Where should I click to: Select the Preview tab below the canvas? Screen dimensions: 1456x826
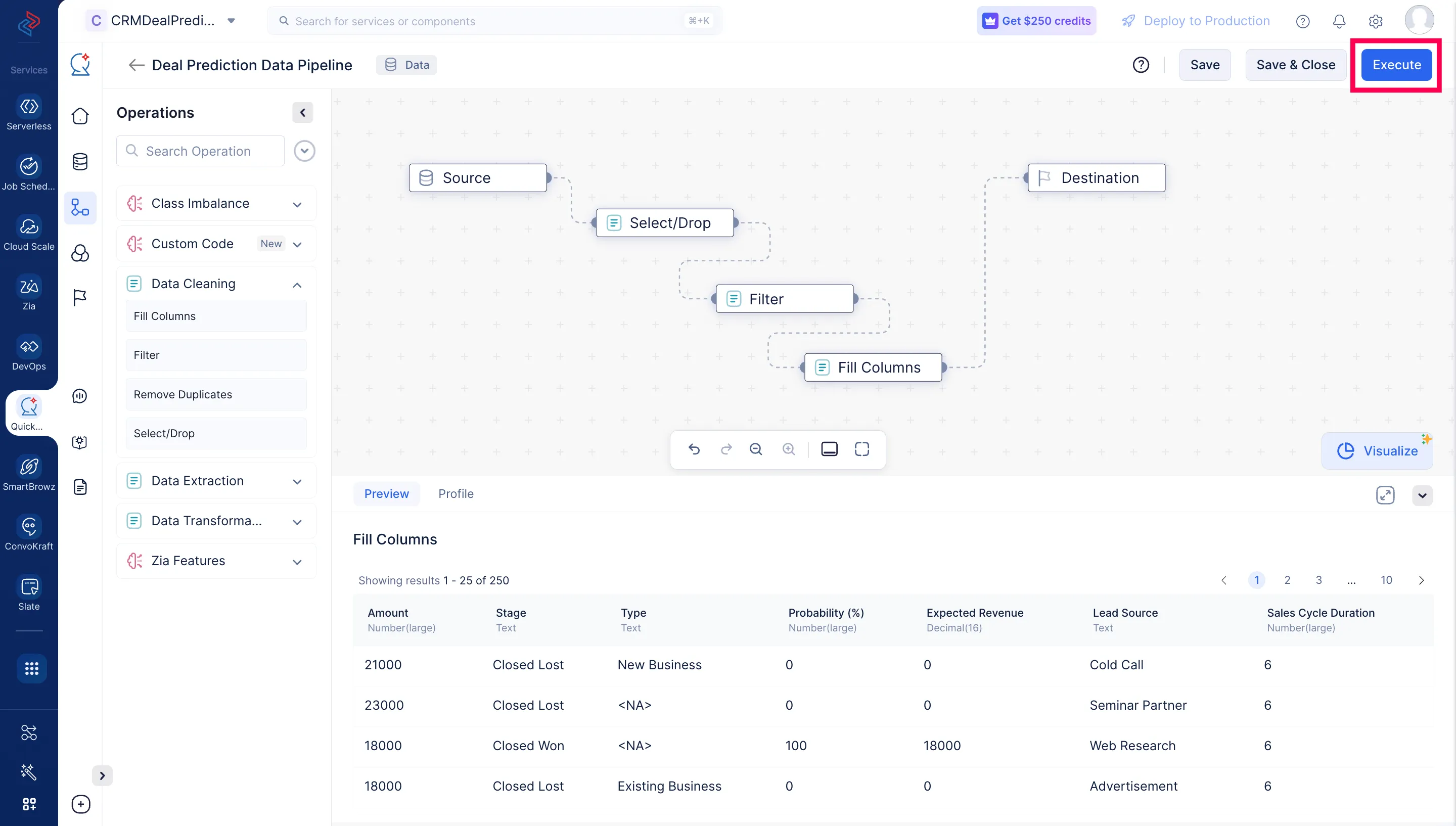[386, 493]
